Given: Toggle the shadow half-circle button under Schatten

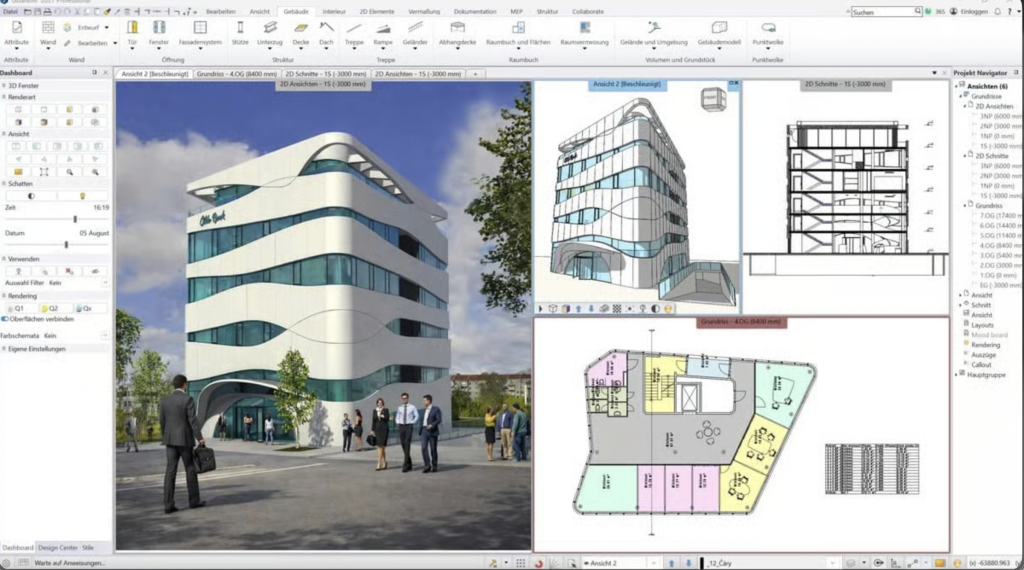Looking at the screenshot, I should (31, 196).
